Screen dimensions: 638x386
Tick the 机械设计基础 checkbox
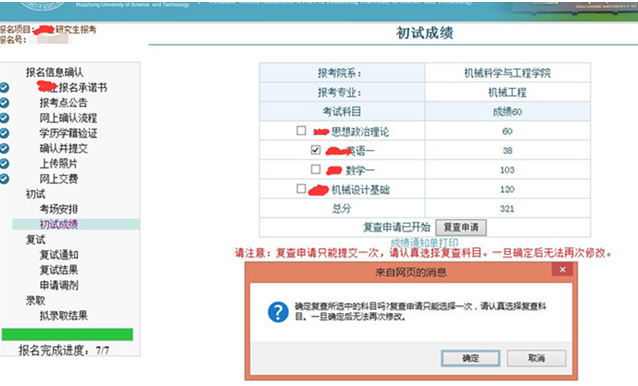tap(301, 189)
